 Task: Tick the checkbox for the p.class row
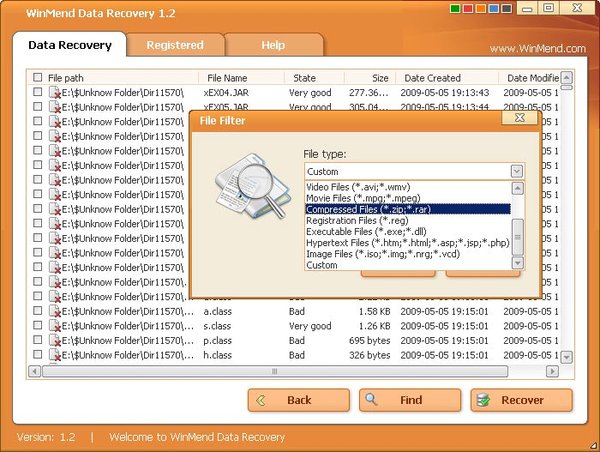click(x=38, y=340)
